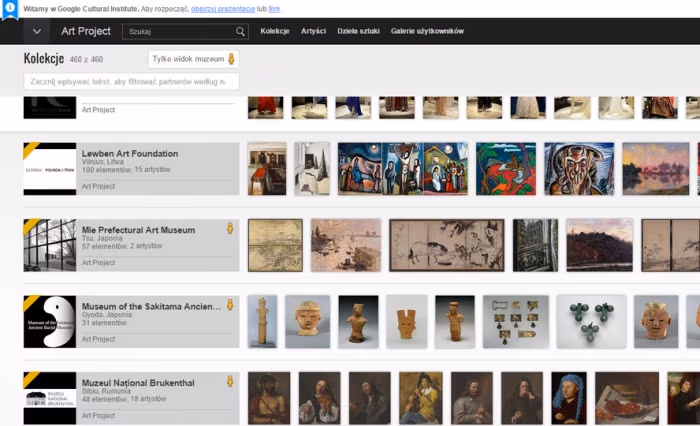Open the hazy harbor painting in Mie row
The image size is (700, 426).
(346, 245)
